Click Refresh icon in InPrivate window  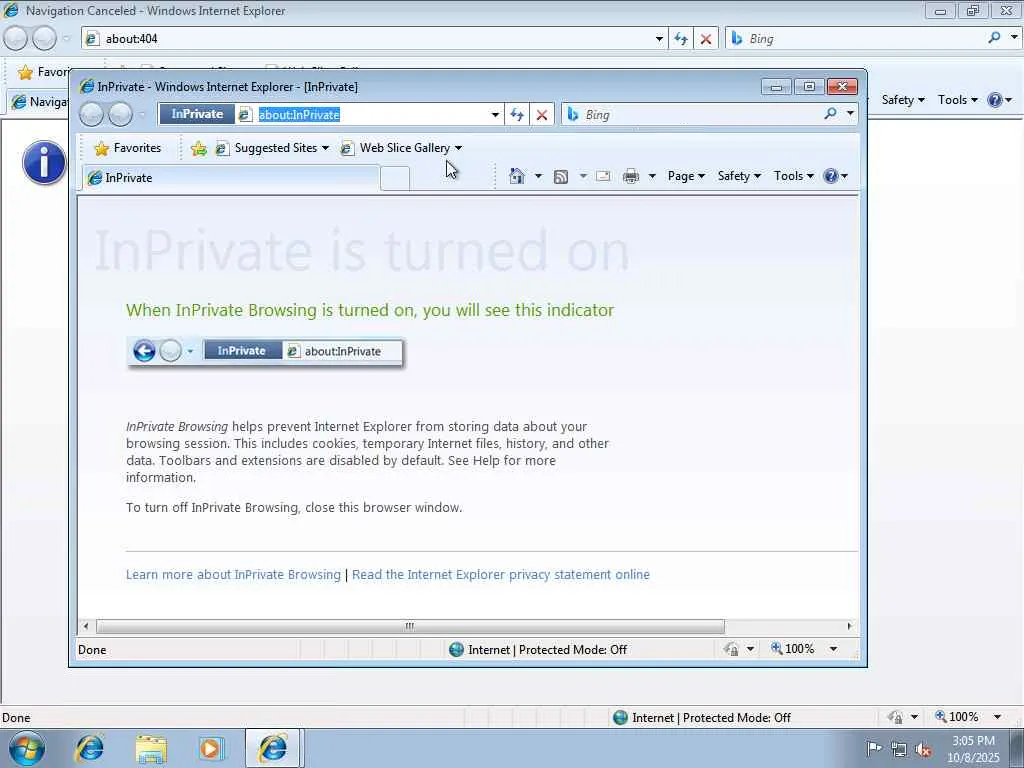pyautogui.click(x=517, y=115)
